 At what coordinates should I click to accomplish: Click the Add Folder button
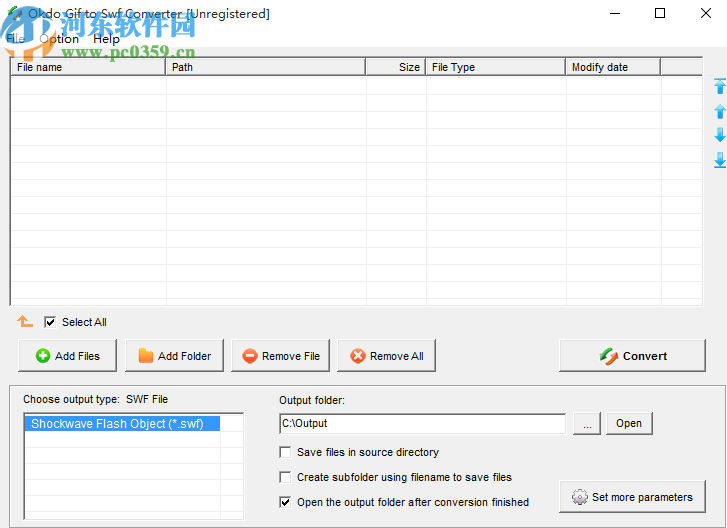point(174,356)
